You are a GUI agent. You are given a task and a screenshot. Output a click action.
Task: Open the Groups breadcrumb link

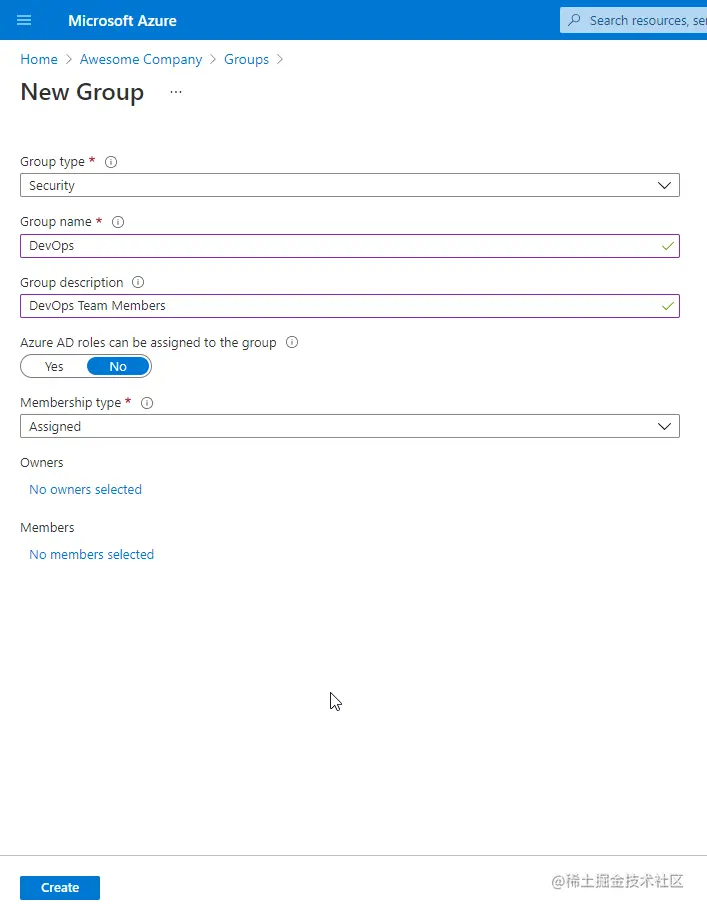point(246,59)
